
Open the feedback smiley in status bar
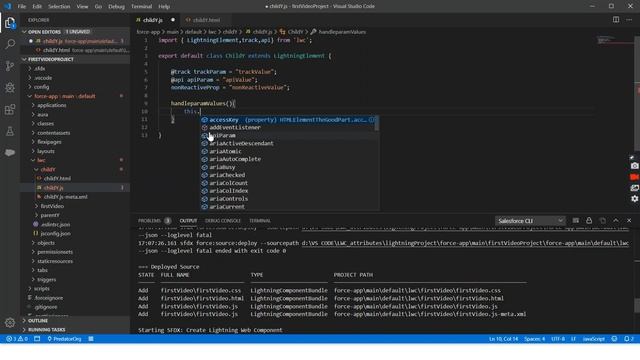click(614, 339)
